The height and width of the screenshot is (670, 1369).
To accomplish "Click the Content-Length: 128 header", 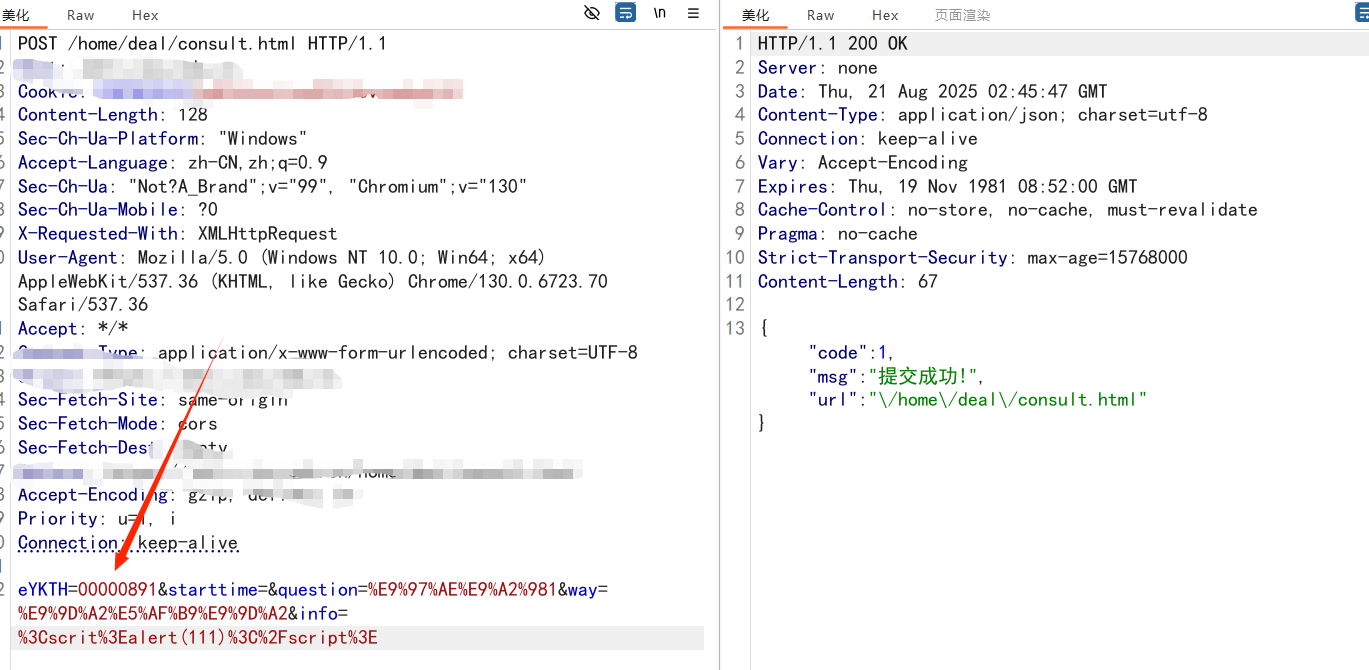I will pos(113,115).
